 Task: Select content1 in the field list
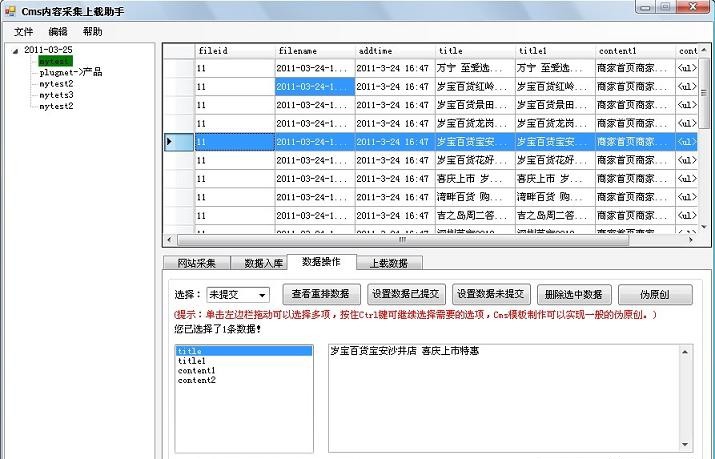(x=244, y=370)
